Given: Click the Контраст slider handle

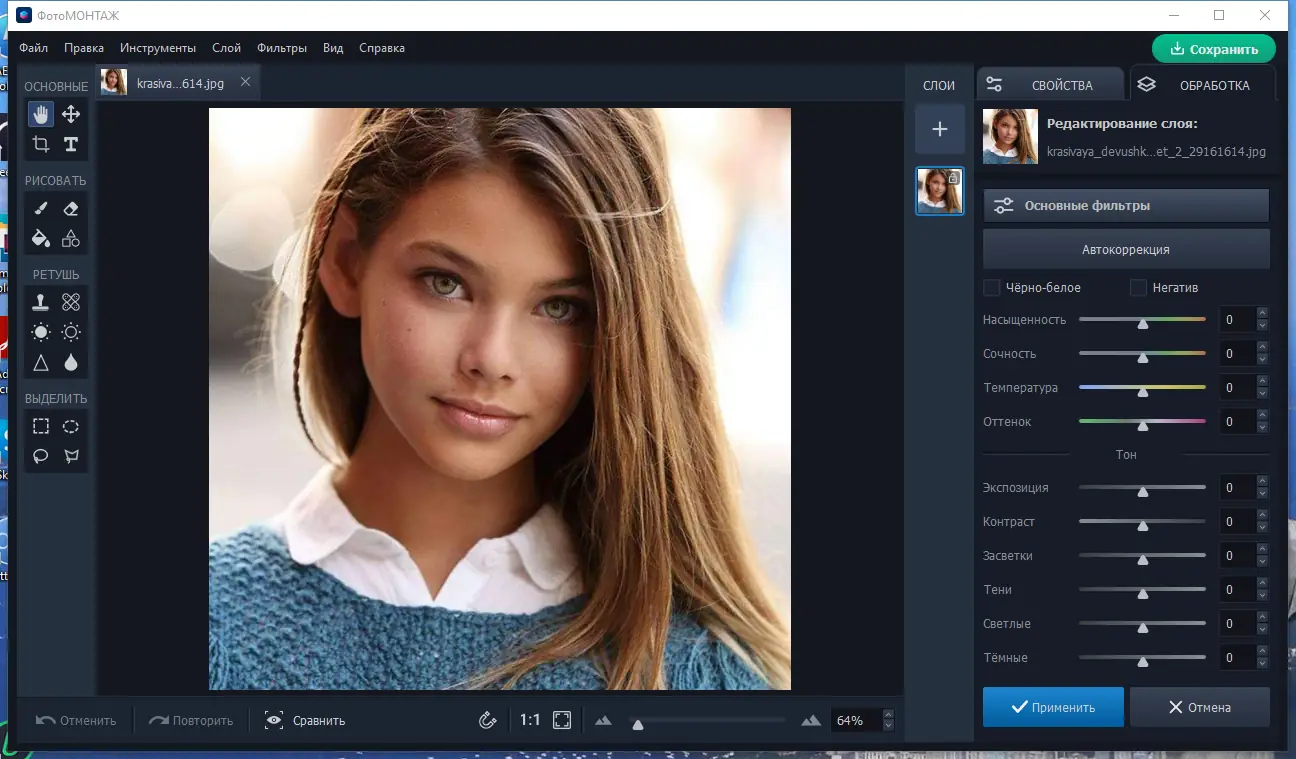Looking at the screenshot, I should click(x=1143, y=525).
